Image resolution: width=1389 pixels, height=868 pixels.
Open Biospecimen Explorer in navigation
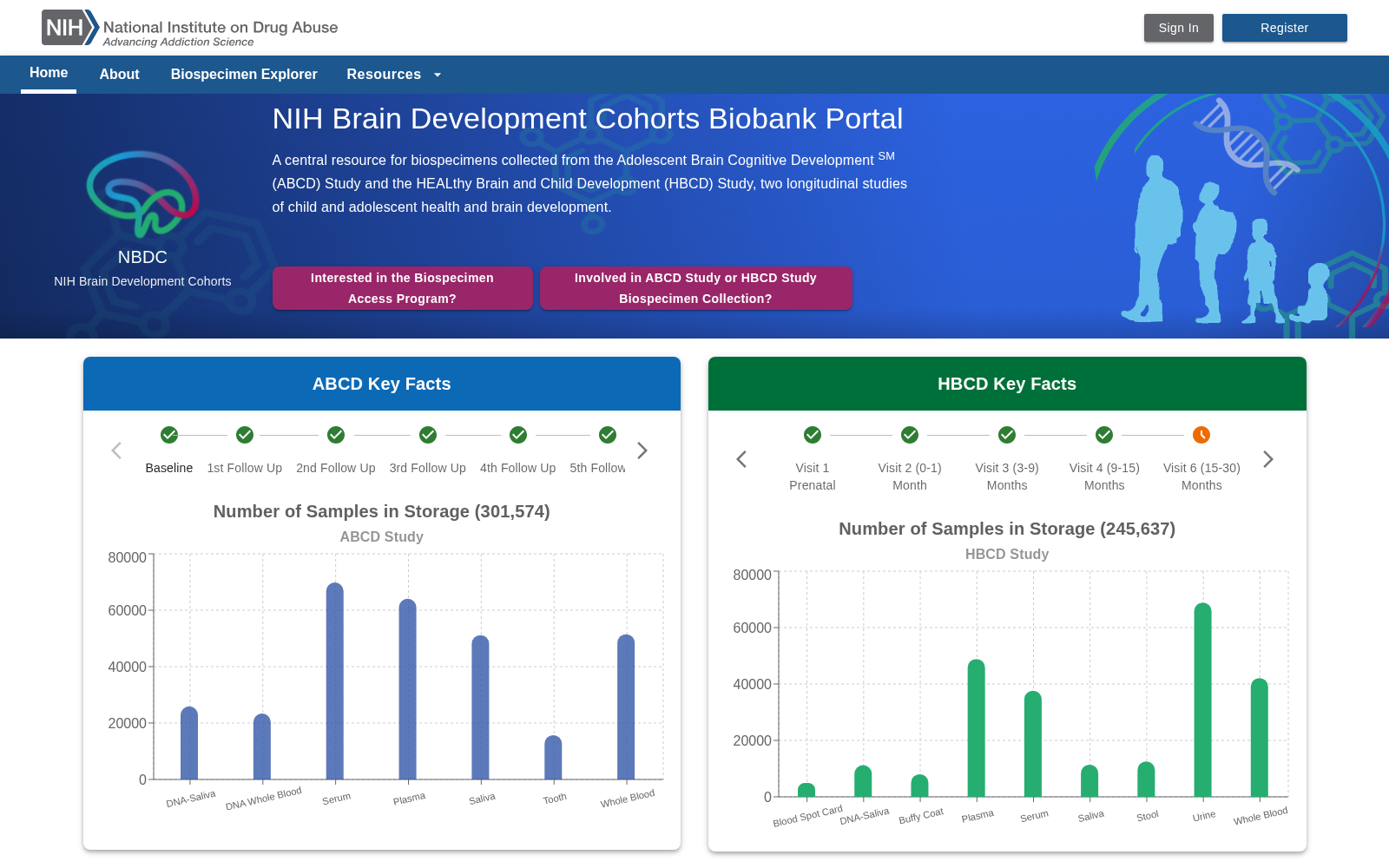click(244, 75)
